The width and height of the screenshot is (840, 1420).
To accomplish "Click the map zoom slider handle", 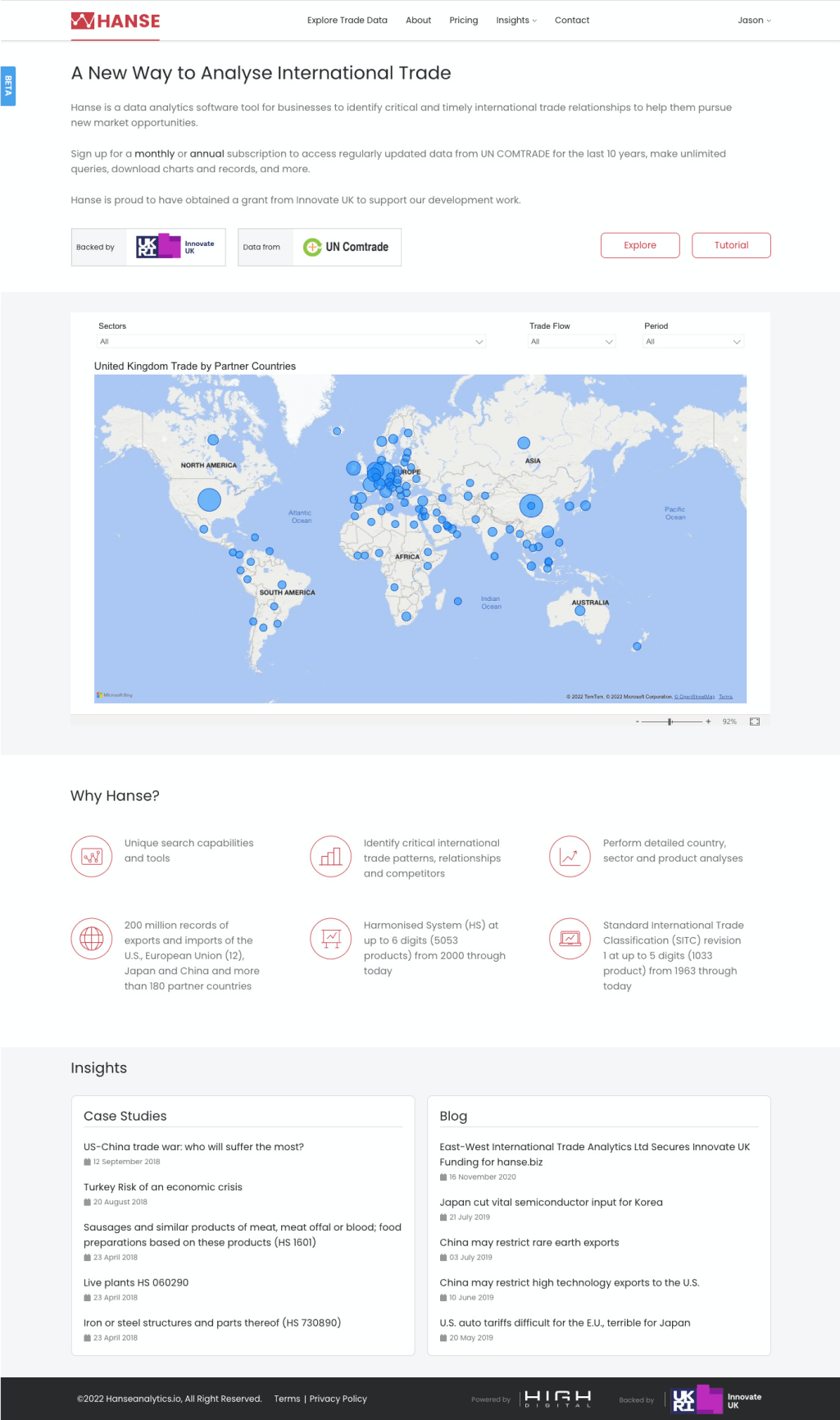I will tap(670, 721).
